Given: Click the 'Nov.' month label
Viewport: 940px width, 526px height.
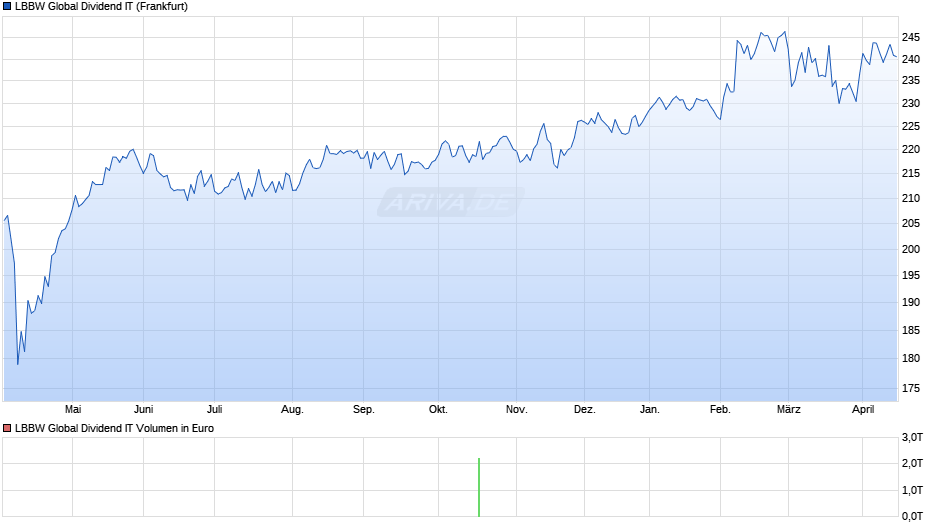Looking at the screenshot, I should (x=516, y=409).
